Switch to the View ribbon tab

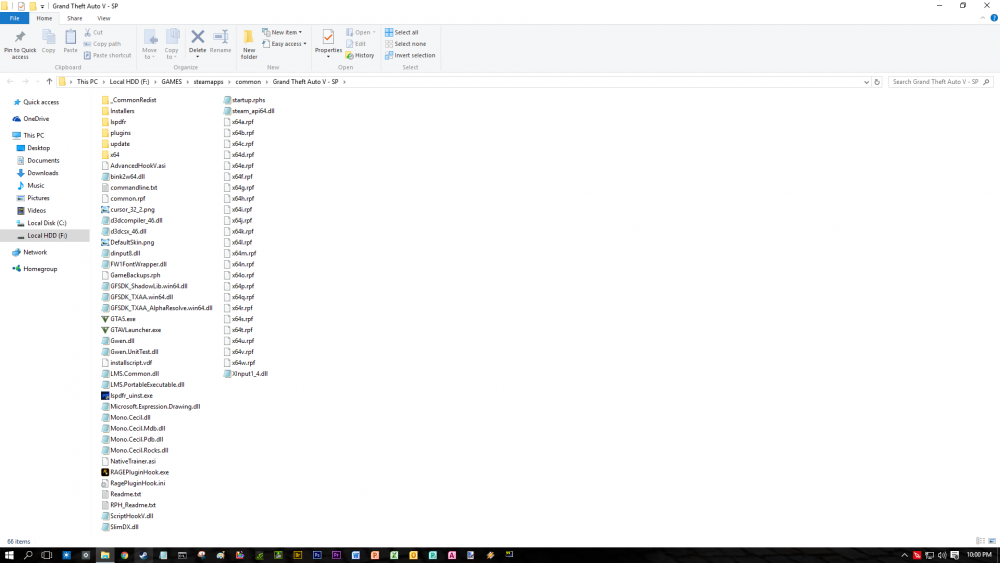point(103,18)
